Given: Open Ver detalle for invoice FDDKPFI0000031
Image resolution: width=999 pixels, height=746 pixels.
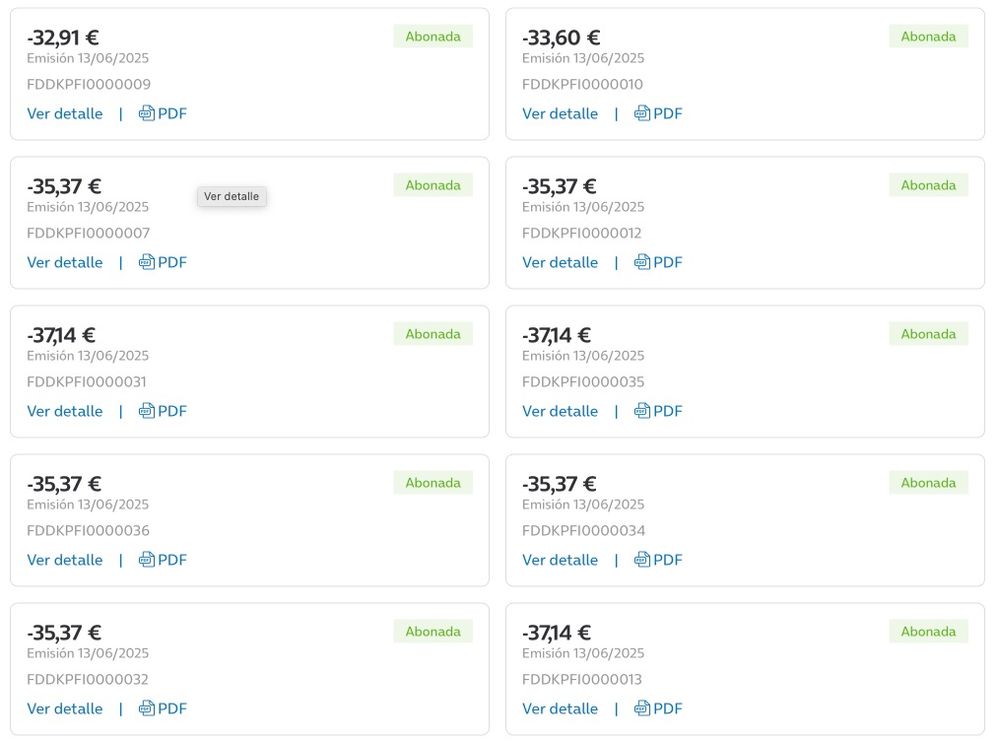Looking at the screenshot, I should coord(65,412).
